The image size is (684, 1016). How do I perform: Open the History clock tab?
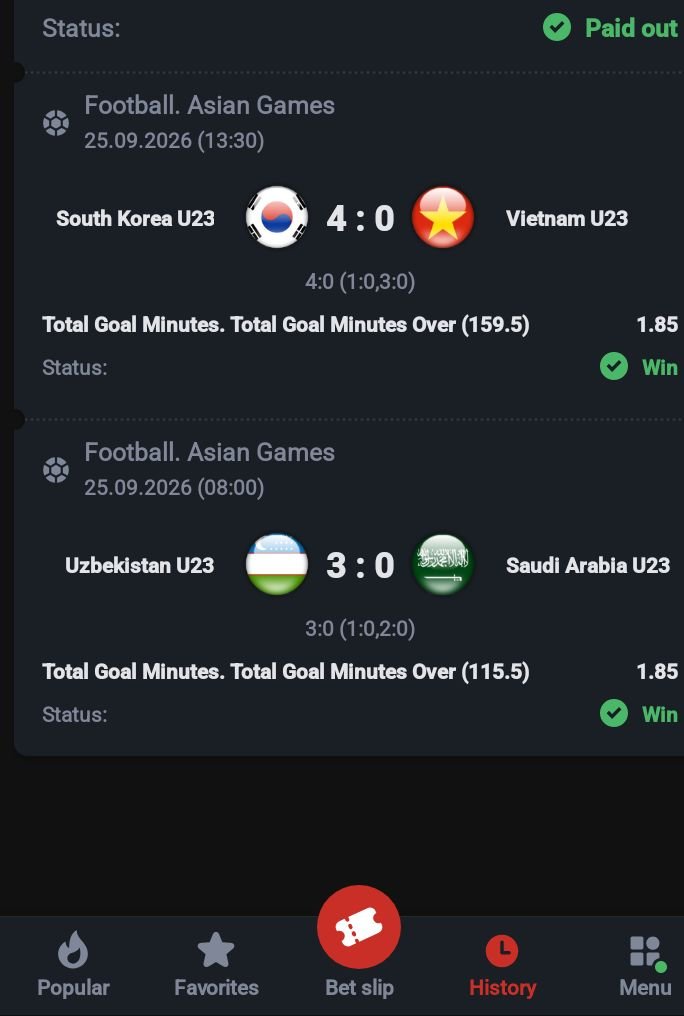click(x=502, y=964)
